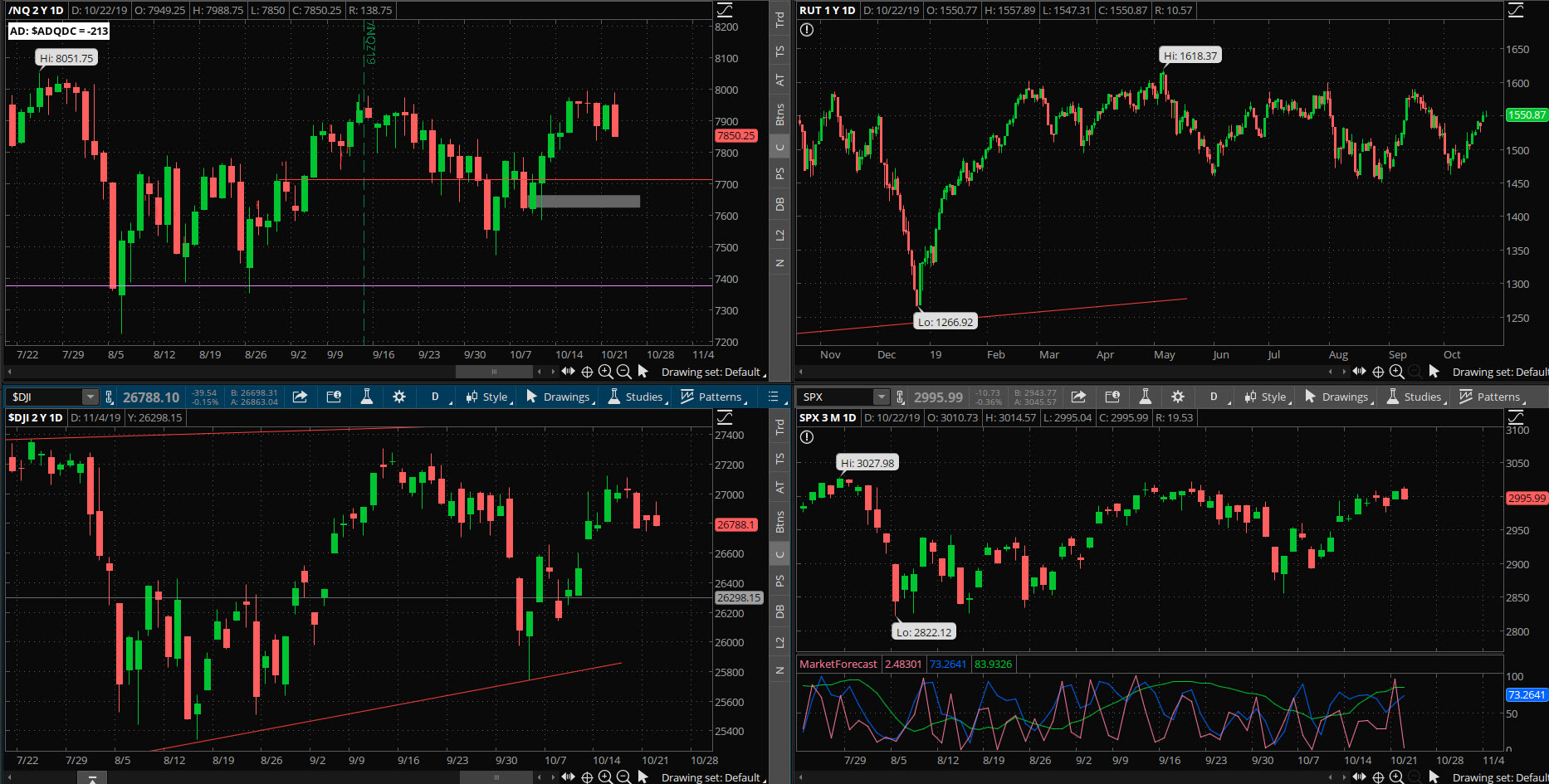1549x784 pixels.
Task: Expand Drawing set: Default under $DJI chart
Action: click(x=713, y=777)
